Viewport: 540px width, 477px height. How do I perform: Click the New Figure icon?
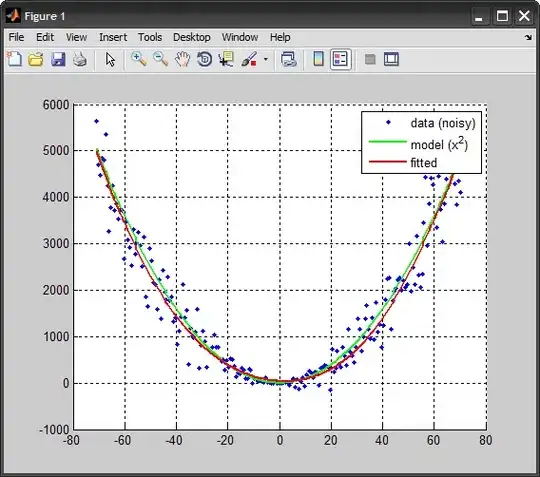pyautogui.click(x=14, y=59)
